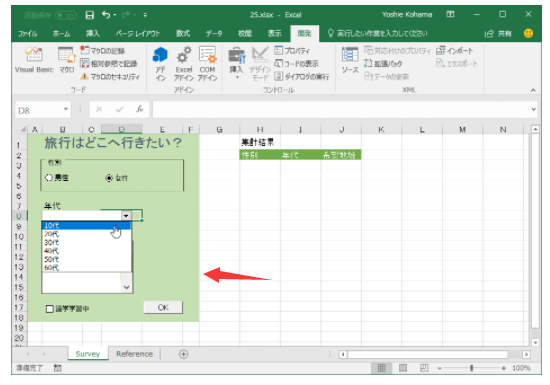
Task: Open ribbon display options
Action: [450, 14]
